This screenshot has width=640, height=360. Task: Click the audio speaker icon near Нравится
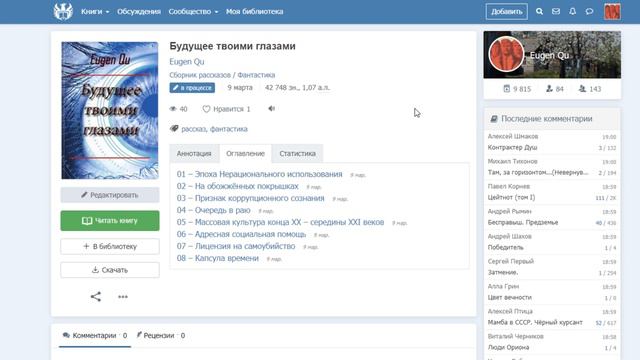[271, 109]
